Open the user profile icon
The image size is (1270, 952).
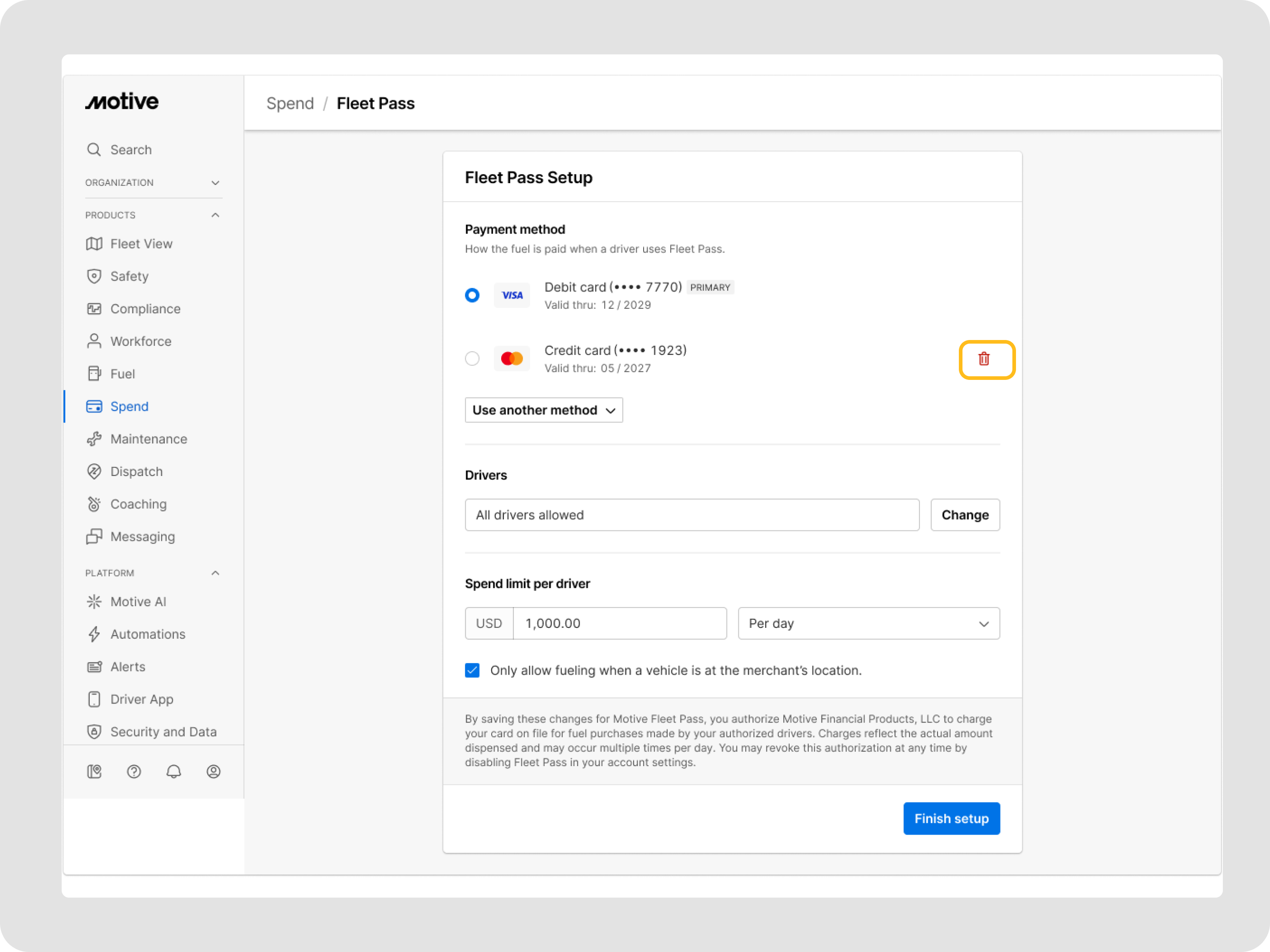tap(214, 772)
